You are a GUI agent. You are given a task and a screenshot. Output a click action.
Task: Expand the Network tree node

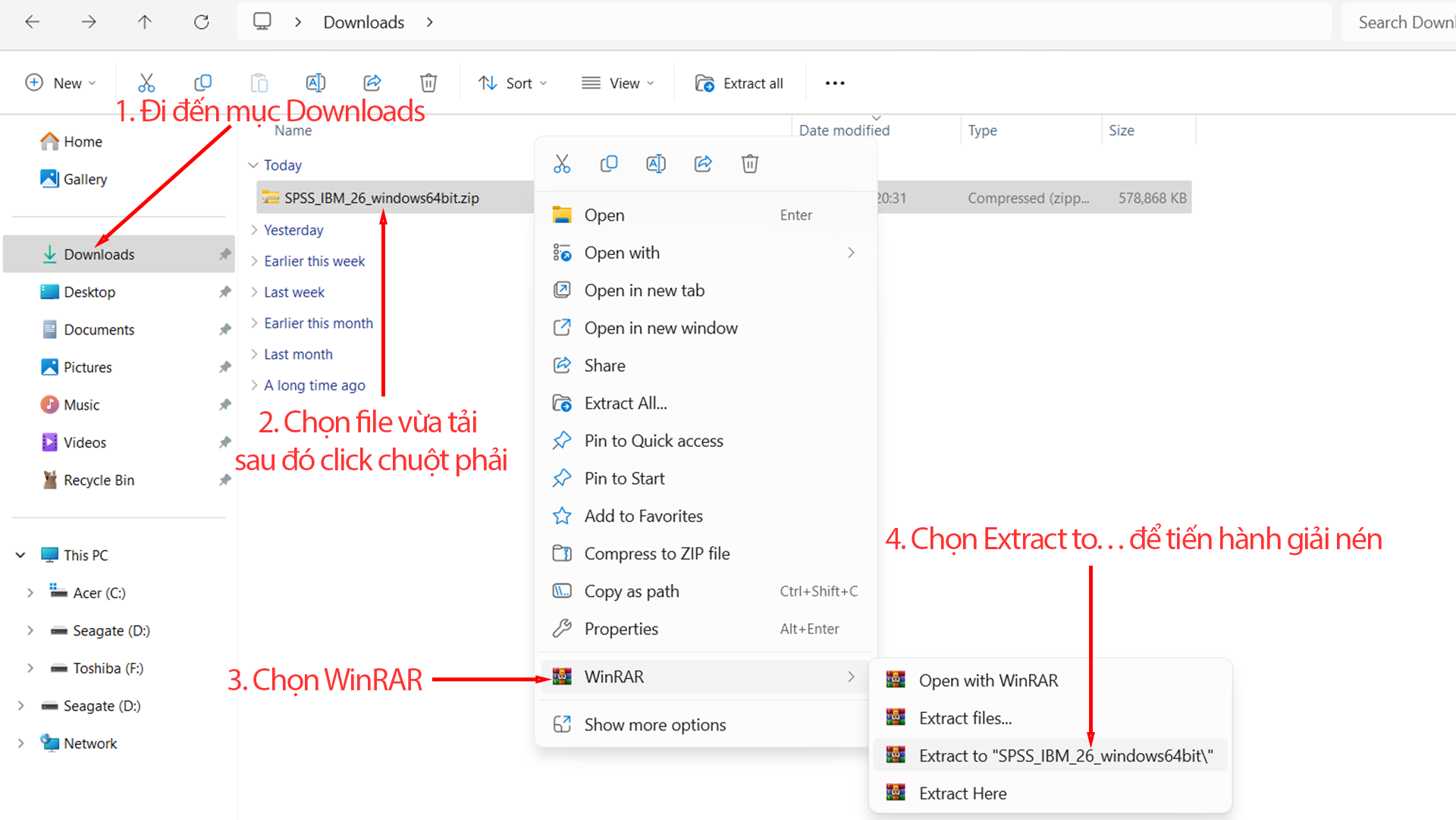20,743
